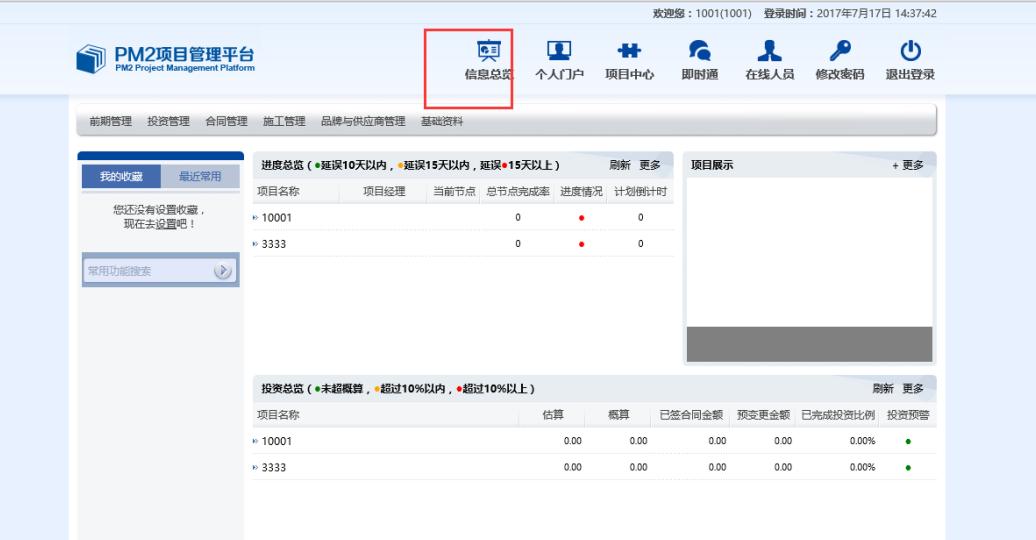This screenshot has height=540, width=1036.
Task: Click the PM2项目管理平台 logo
Action: click(166, 59)
